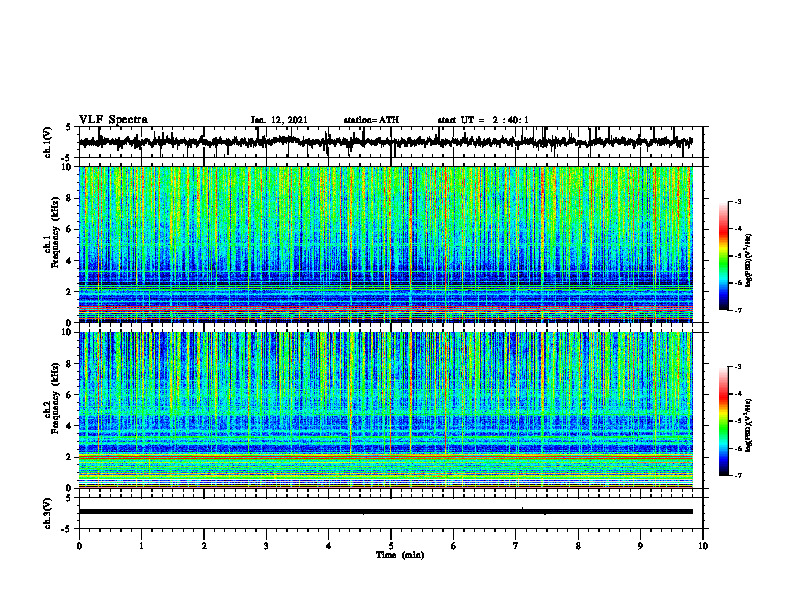Click the -3 tick on ch.2 colorbar
Viewport: 792px width, 612px height.
pos(738,367)
